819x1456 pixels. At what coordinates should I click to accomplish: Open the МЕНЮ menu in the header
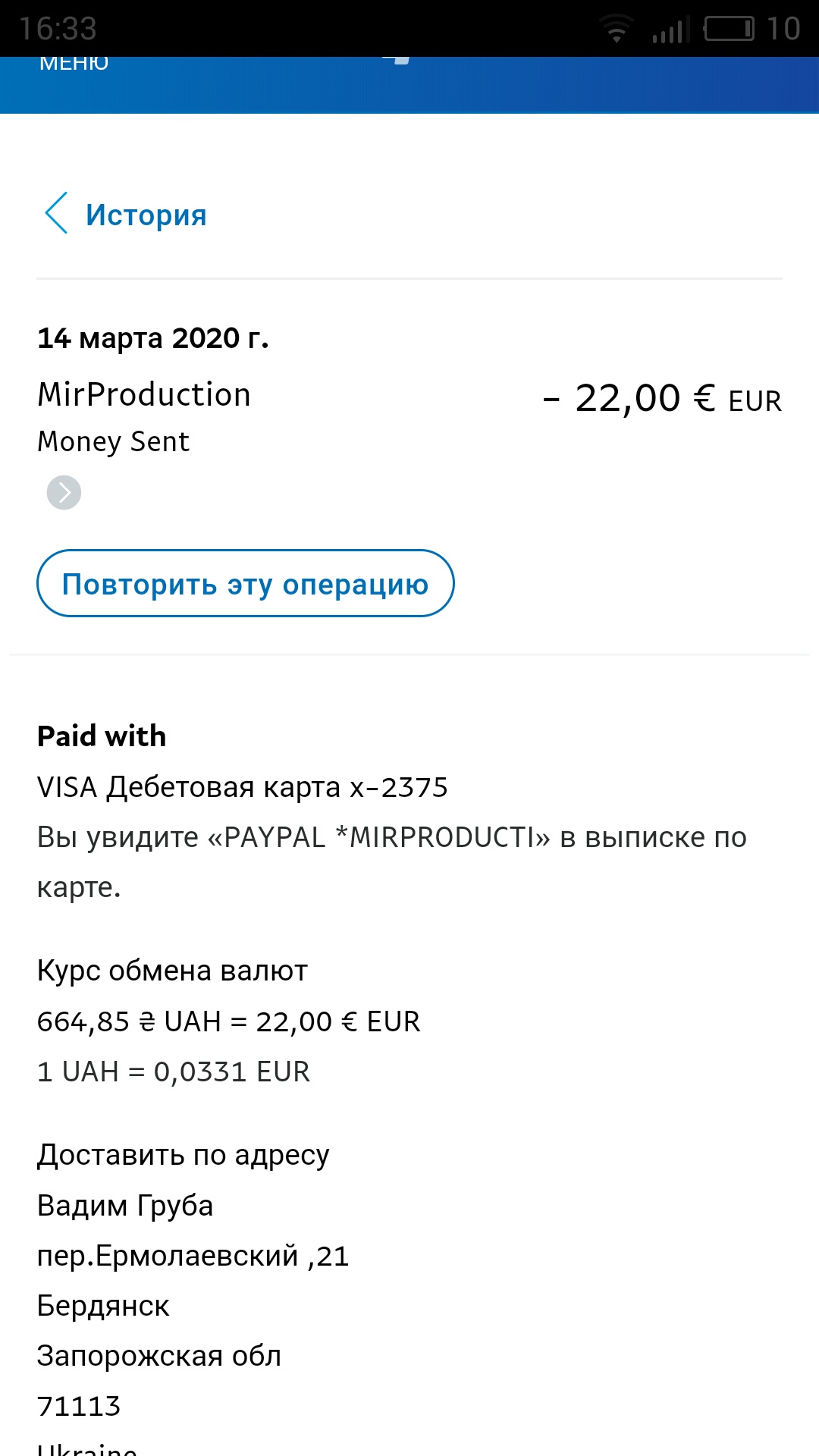click(x=74, y=63)
